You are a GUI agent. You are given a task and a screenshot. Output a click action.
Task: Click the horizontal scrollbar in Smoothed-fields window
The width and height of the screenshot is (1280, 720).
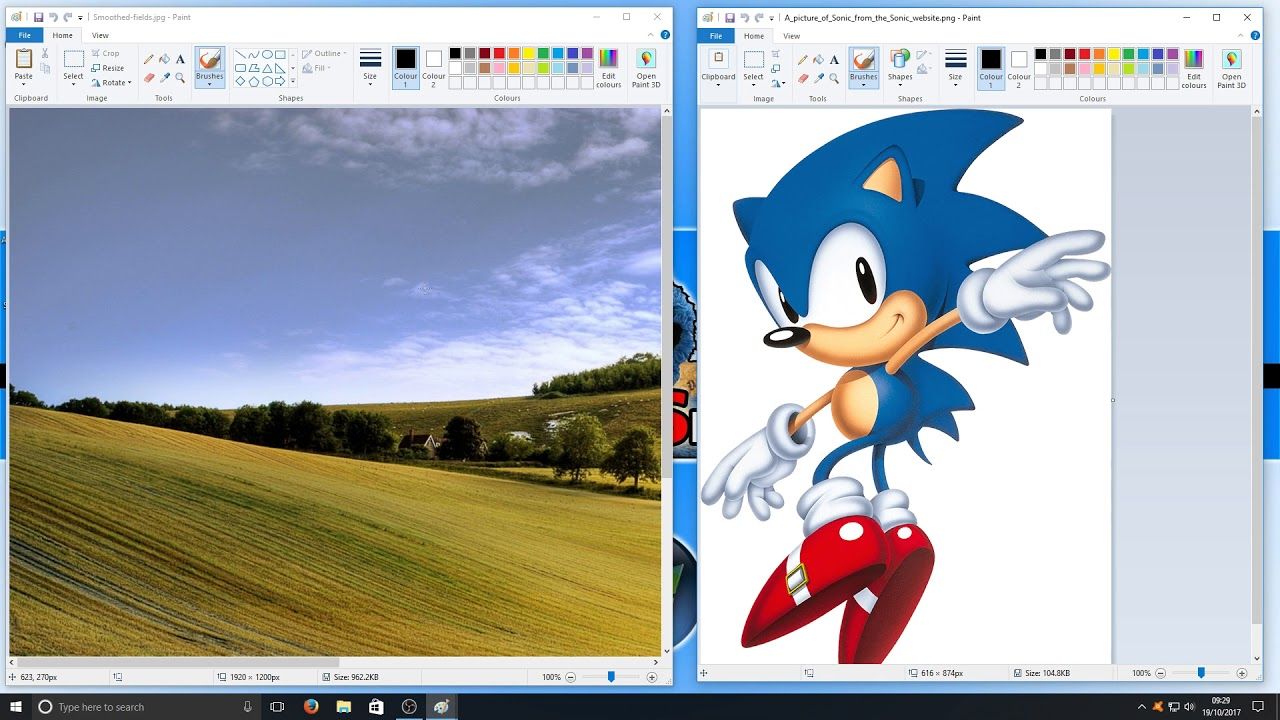pos(178,662)
